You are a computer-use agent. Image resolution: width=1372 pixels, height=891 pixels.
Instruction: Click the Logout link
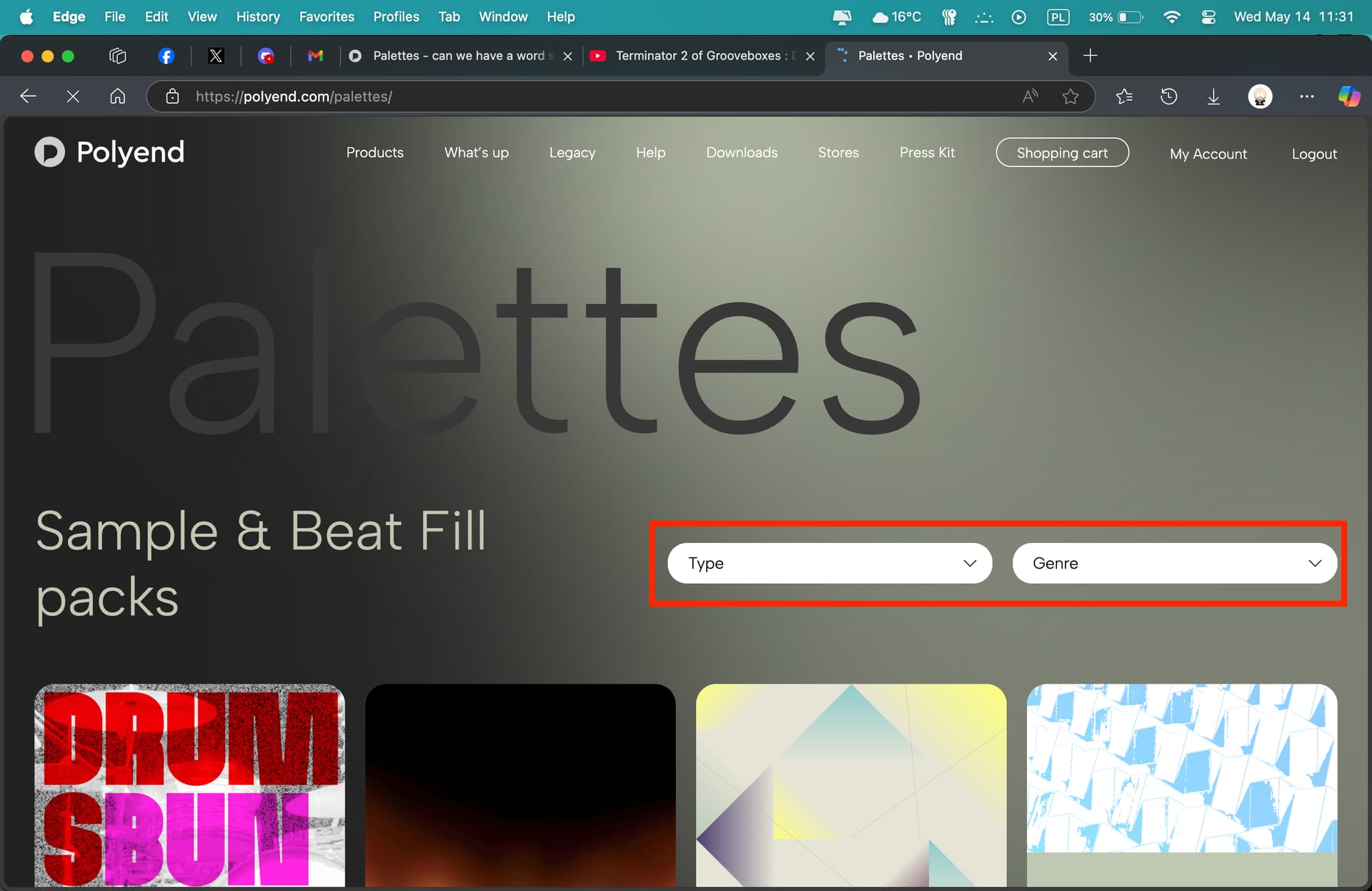(1314, 154)
